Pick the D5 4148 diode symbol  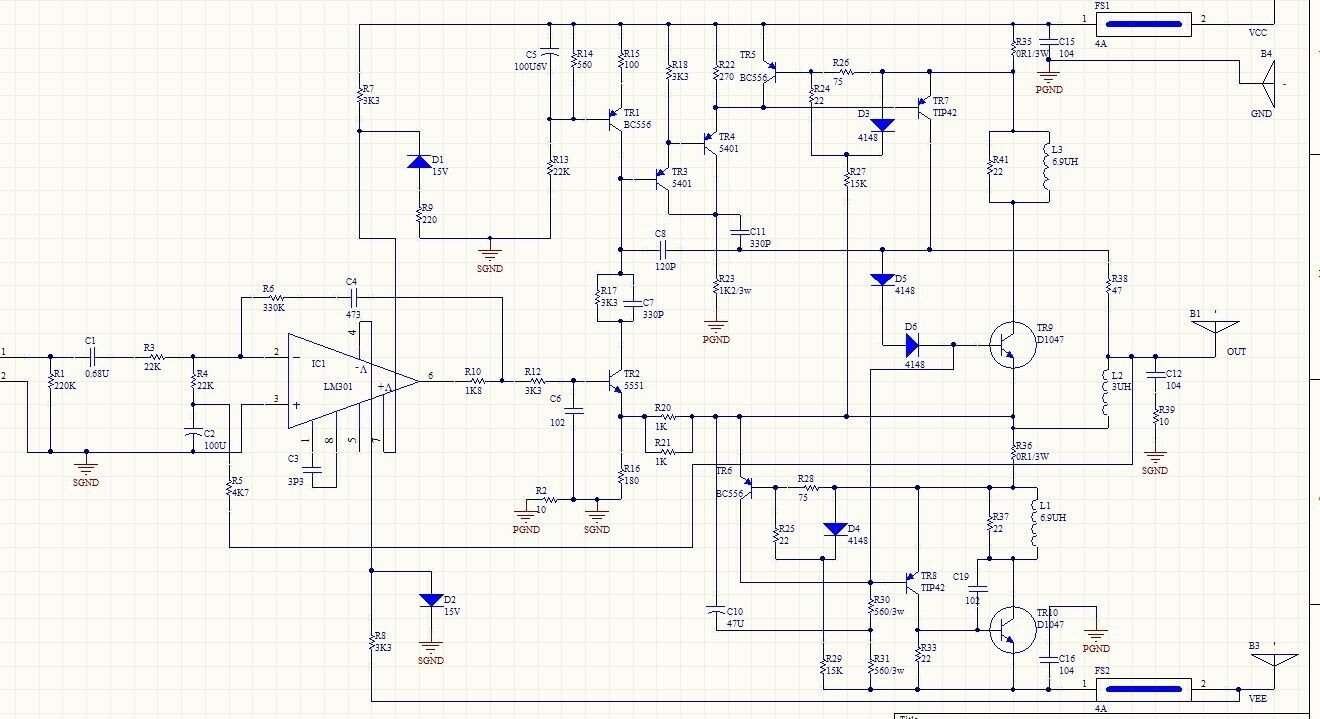tap(881, 279)
